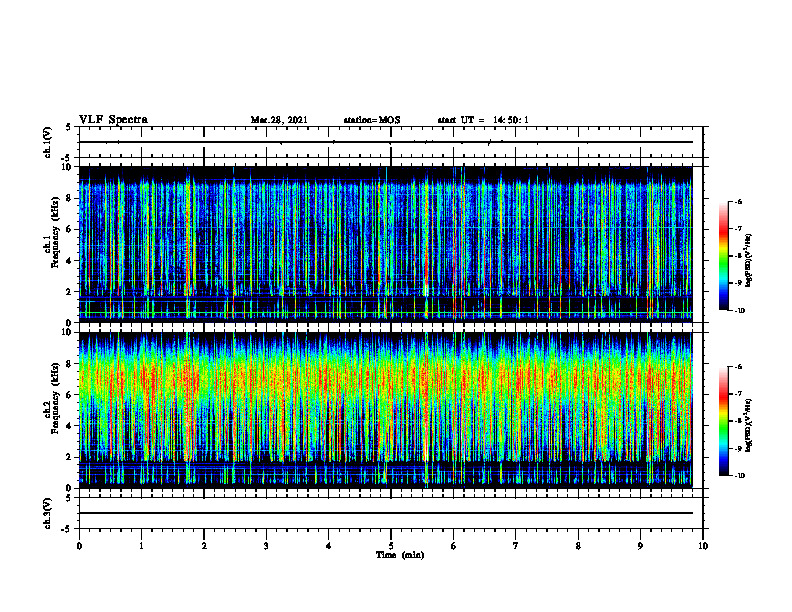
Task: Click time-axis tick label "1"
Action: pyautogui.click(x=141, y=546)
